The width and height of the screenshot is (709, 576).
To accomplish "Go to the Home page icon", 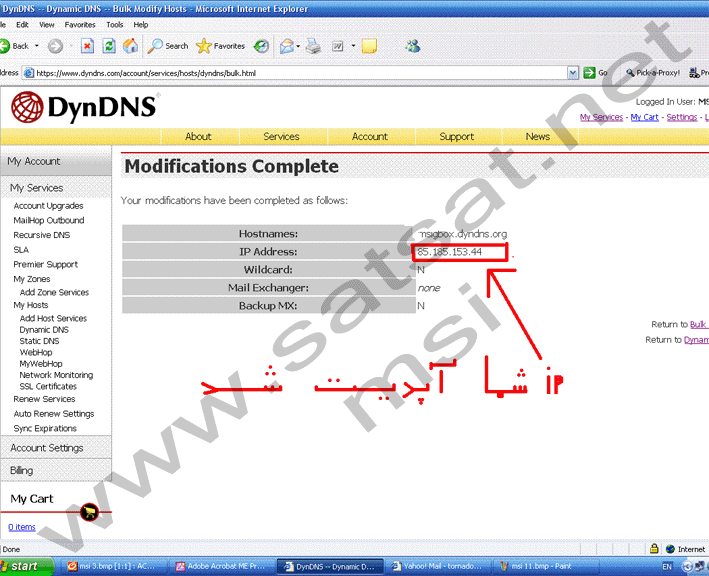I will coord(130,46).
